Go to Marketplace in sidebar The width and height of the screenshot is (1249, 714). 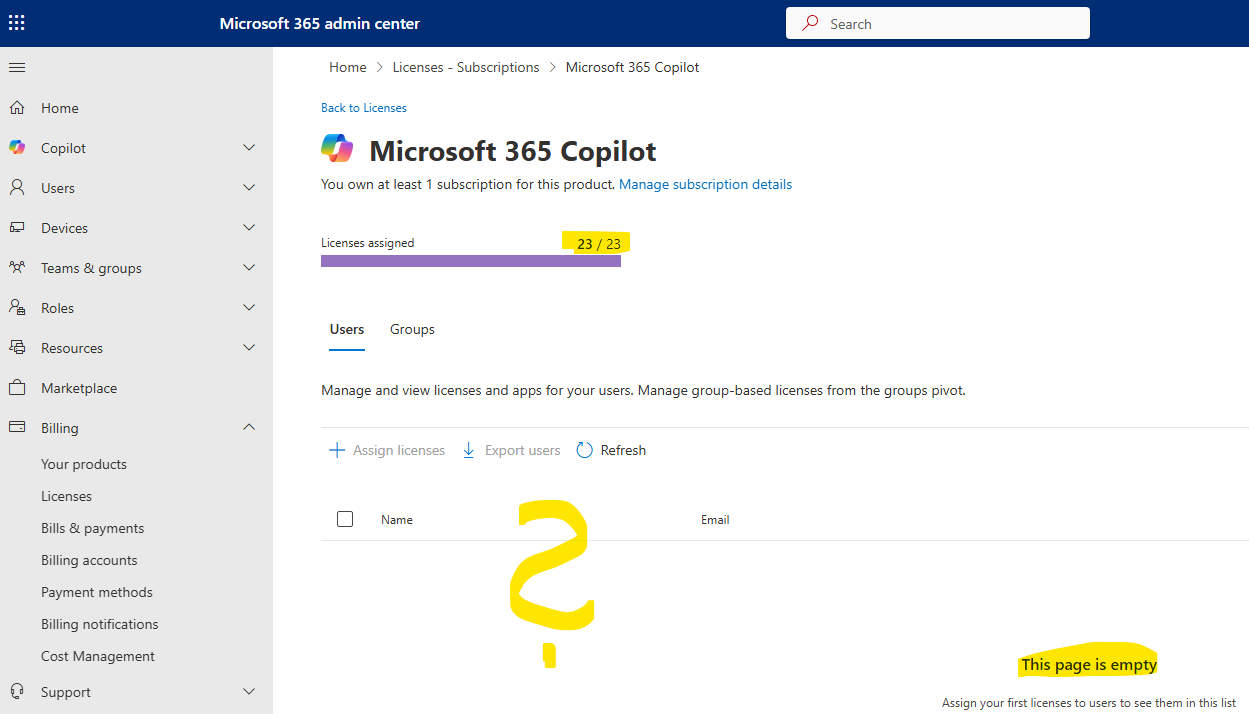point(79,388)
